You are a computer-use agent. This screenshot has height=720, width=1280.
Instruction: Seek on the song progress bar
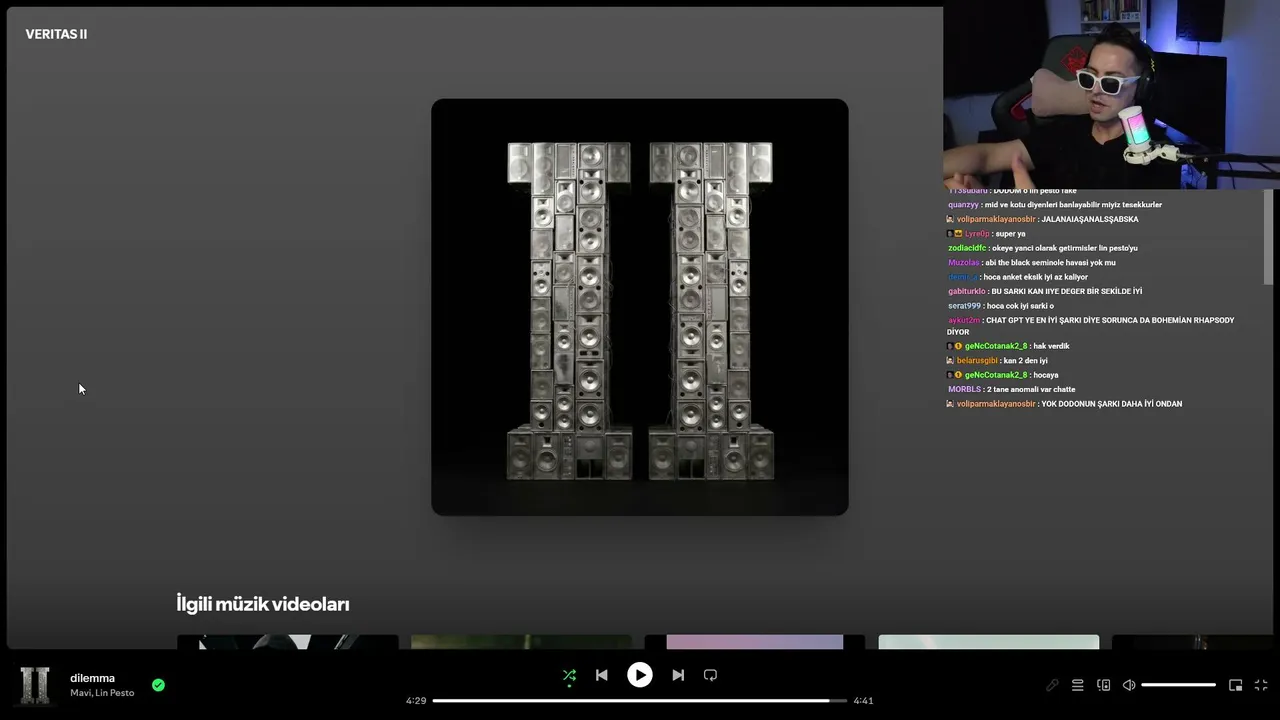click(x=640, y=700)
